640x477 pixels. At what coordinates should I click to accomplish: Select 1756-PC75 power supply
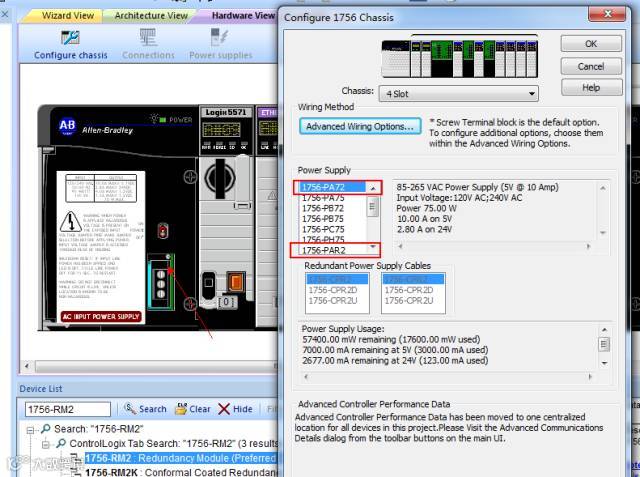333,230
